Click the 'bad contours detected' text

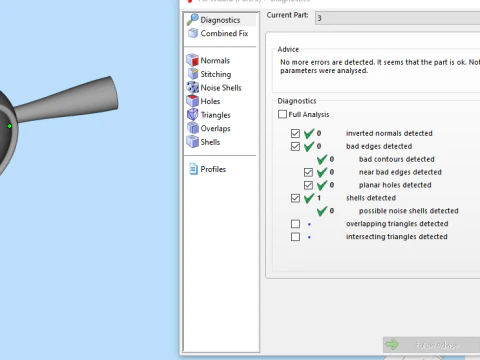click(x=396, y=159)
